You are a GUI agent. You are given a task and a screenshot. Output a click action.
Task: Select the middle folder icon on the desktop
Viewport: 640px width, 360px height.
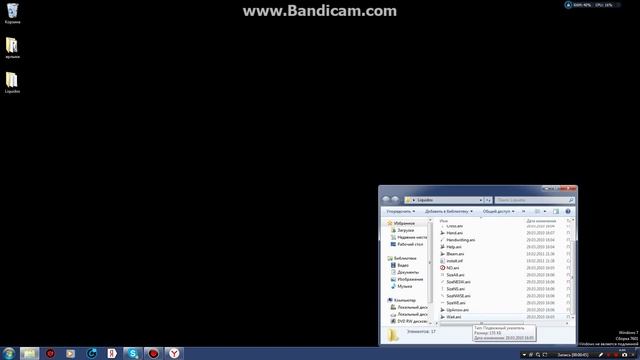pyautogui.click(x=12, y=48)
